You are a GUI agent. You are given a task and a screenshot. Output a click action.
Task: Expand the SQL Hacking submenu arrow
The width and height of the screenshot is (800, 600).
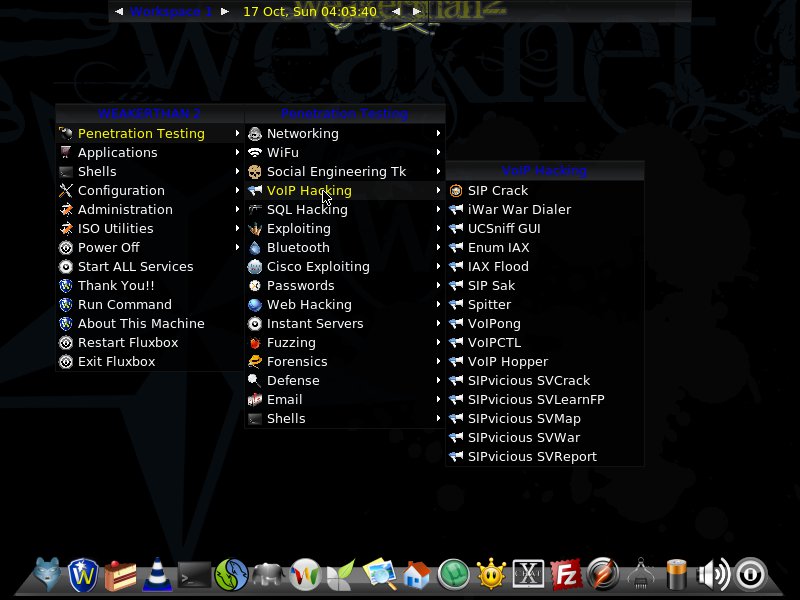(438, 209)
